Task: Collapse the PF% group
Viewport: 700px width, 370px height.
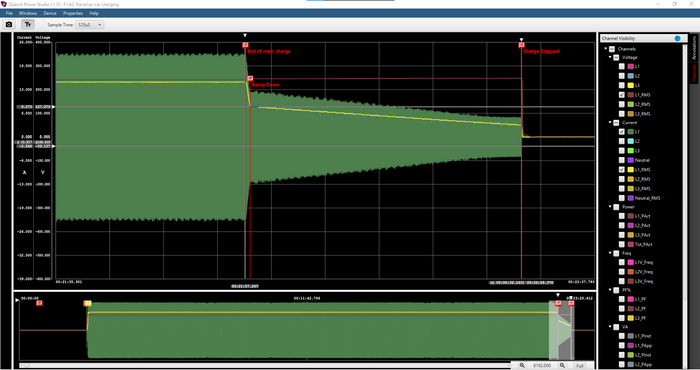Action: pos(610,290)
